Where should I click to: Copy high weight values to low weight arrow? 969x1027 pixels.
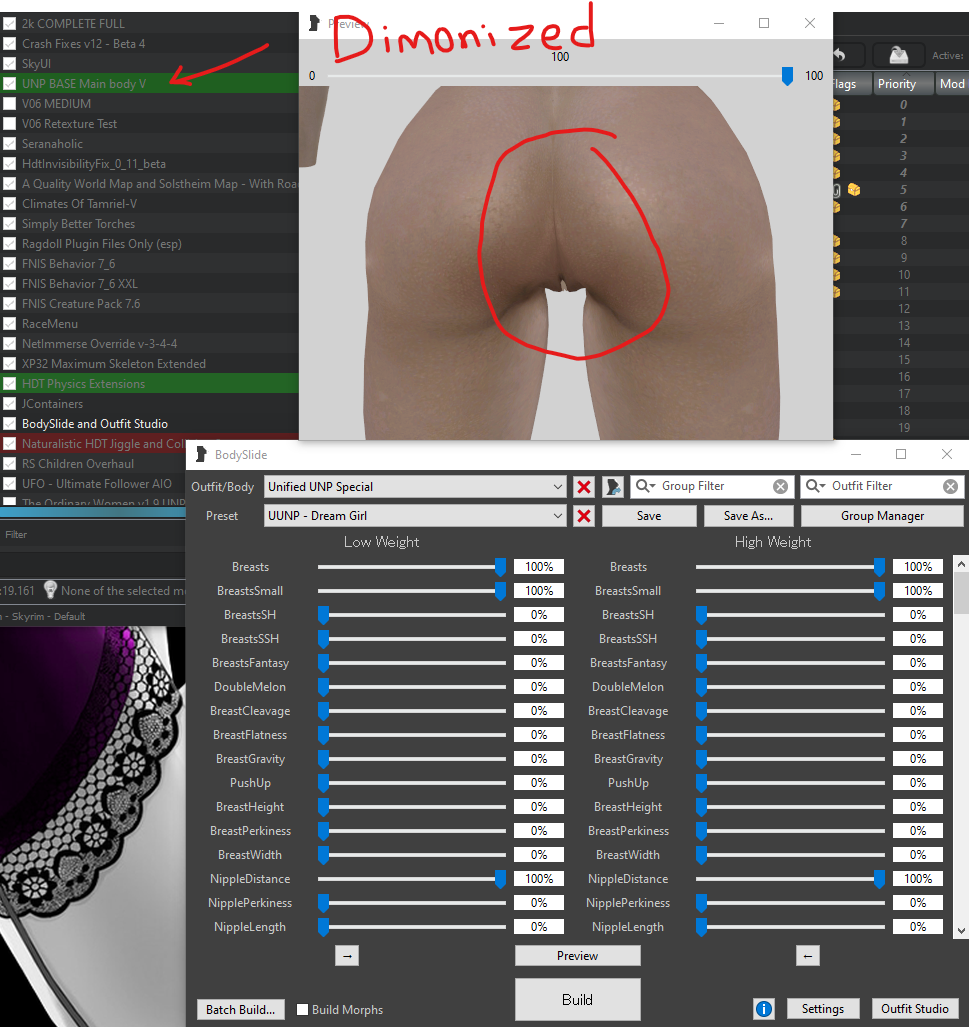click(x=808, y=956)
